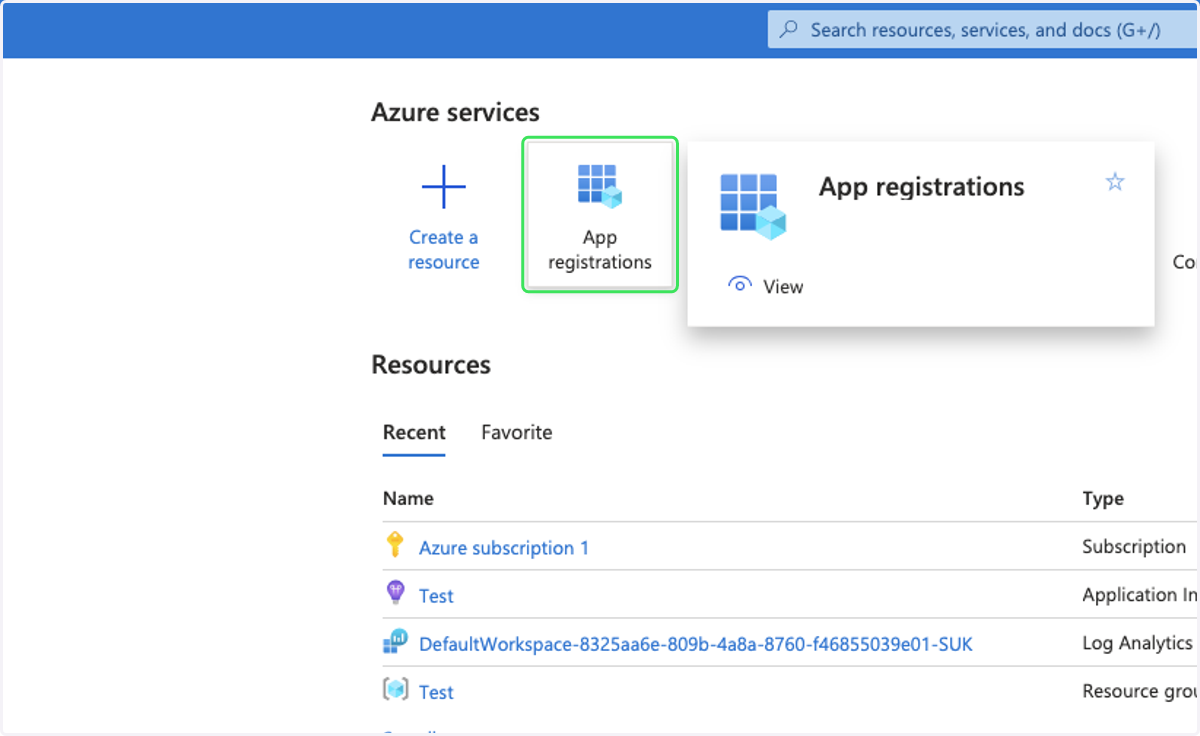
Task: Click the key icon for Azure subscription 1
Action: tap(395, 545)
